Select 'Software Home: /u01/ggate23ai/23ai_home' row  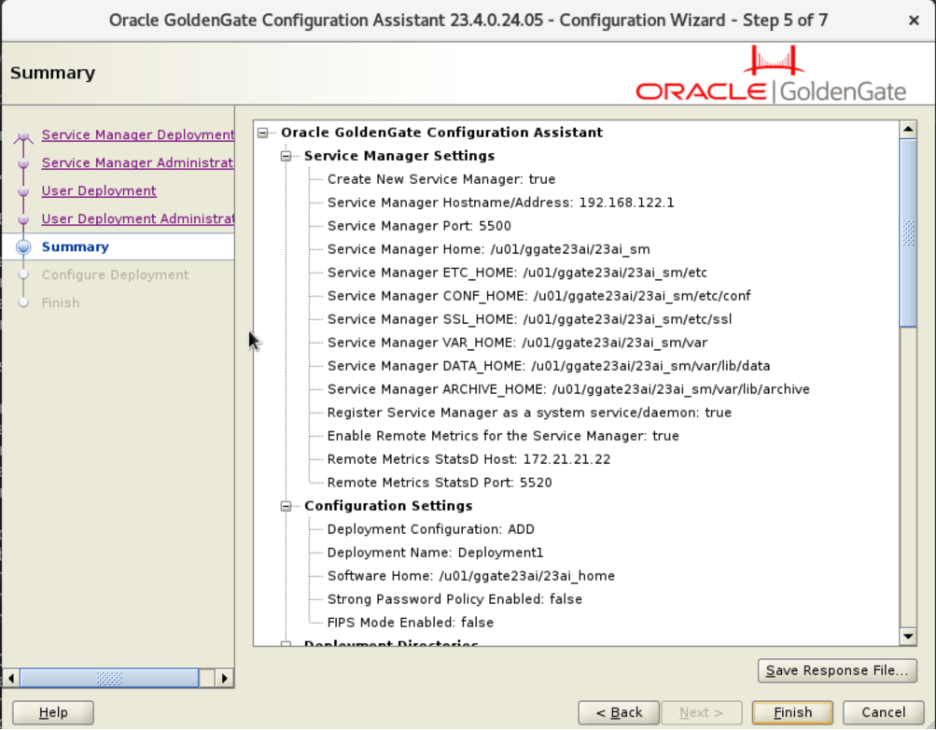pyautogui.click(x=471, y=576)
